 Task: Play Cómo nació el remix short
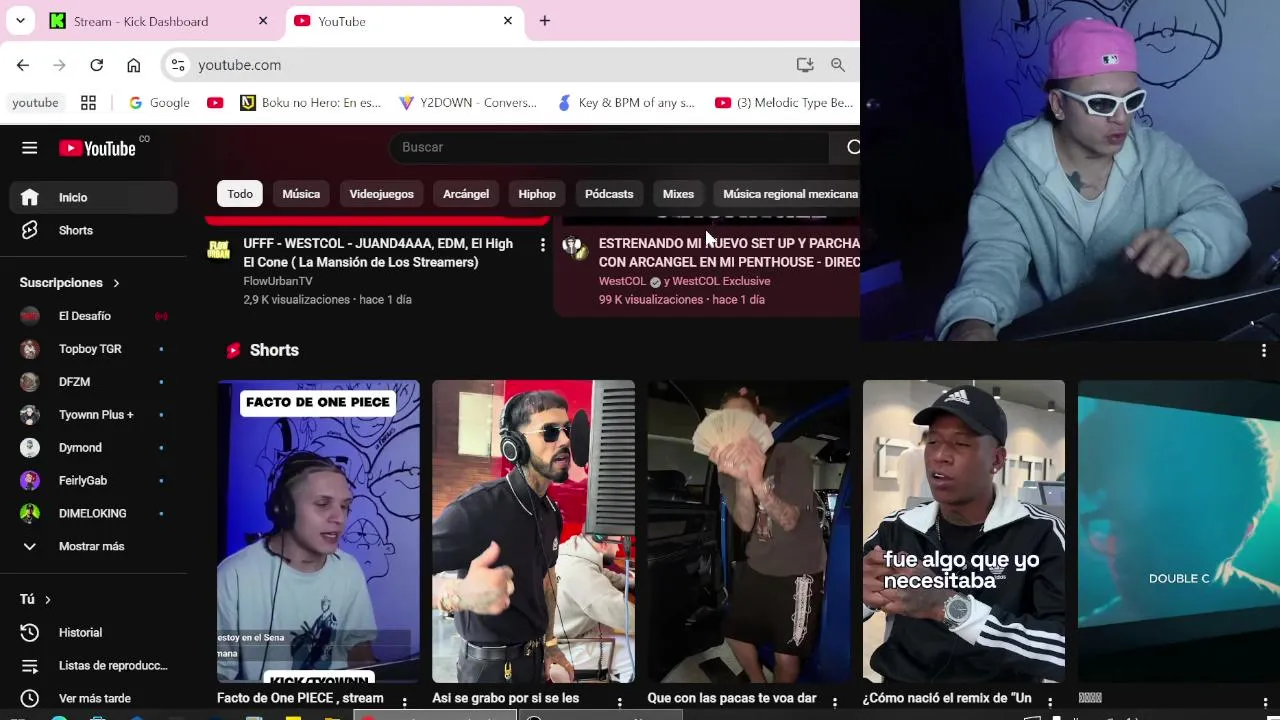click(x=963, y=531)
